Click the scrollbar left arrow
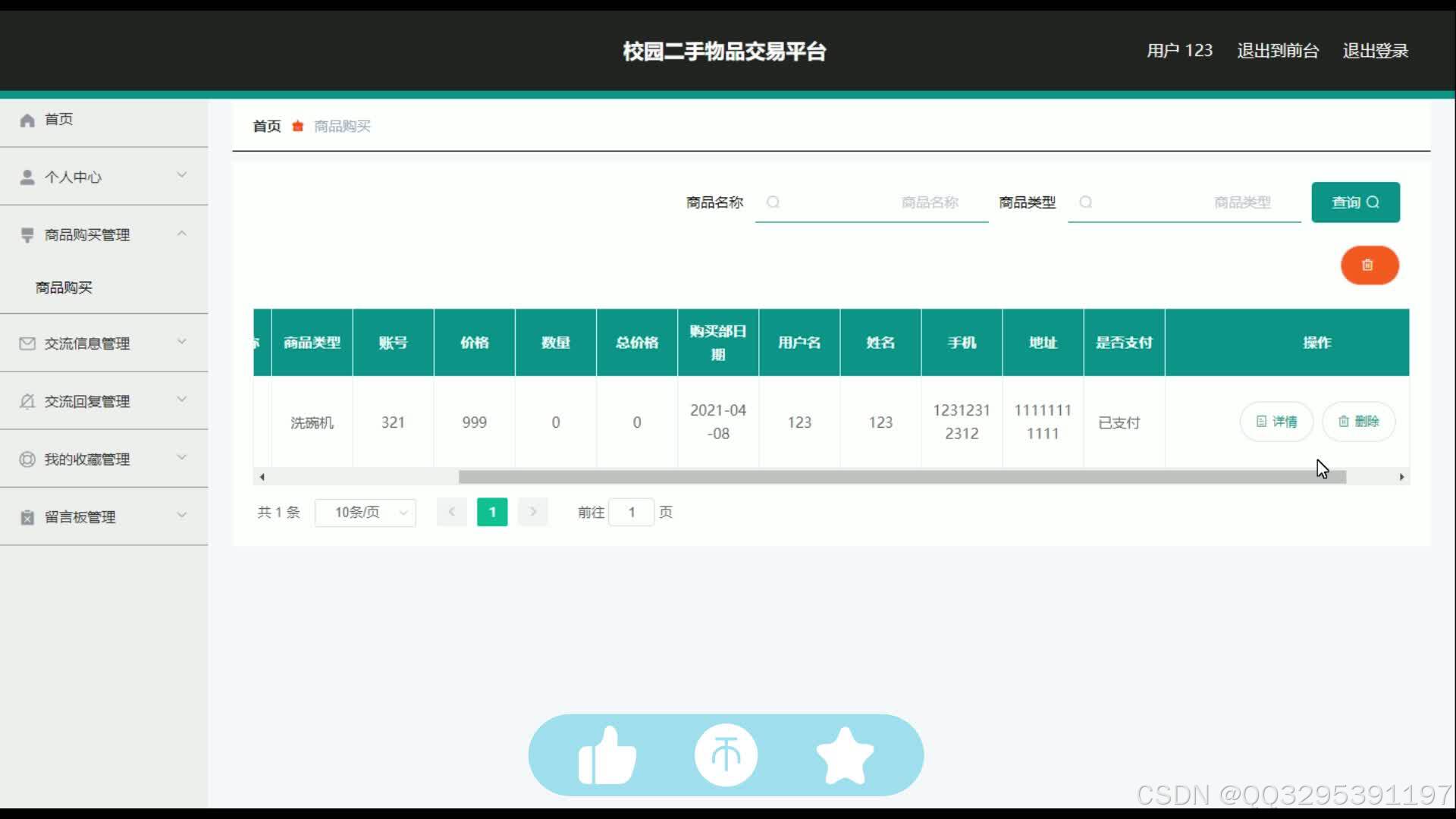This screenshot has width=1456, height=819. 262,477
